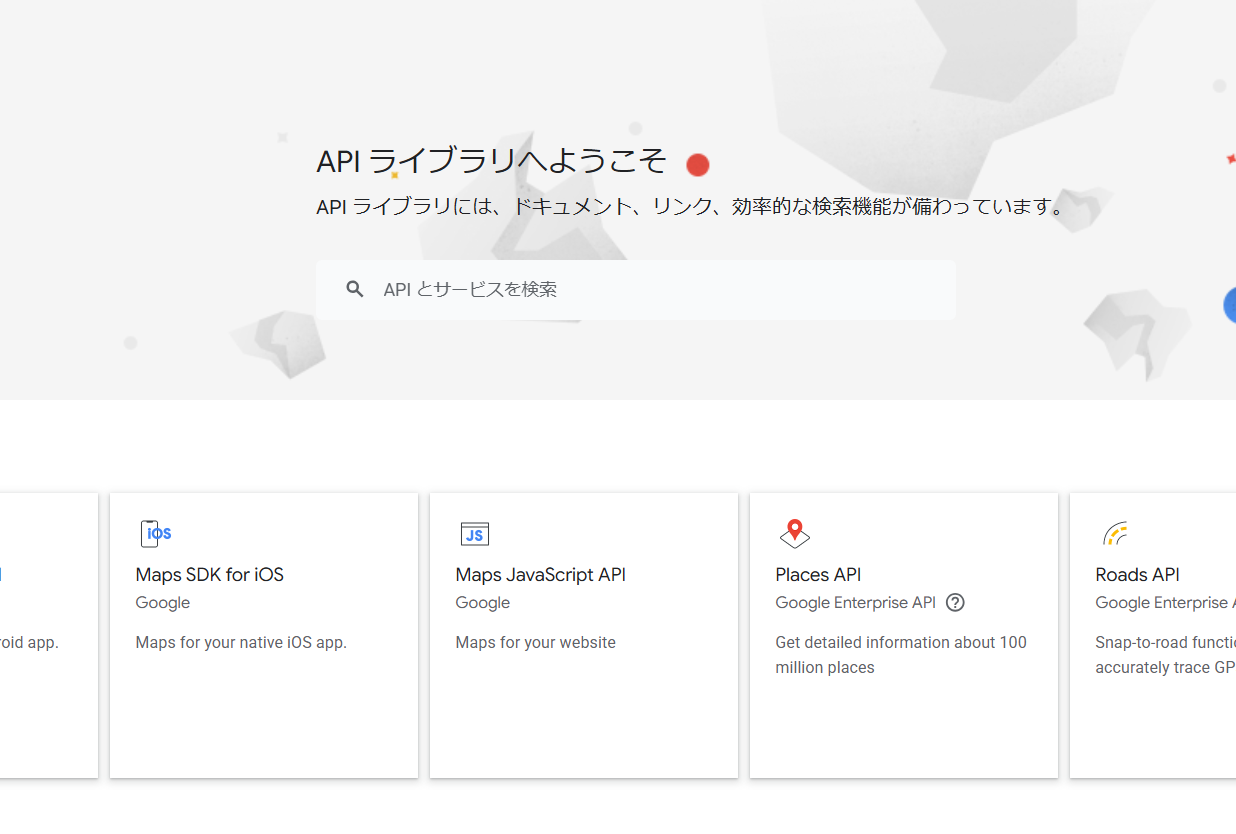Click the Roads API road icon
The width and height of the screenshot is (1236, 834).
(1115, 534)
